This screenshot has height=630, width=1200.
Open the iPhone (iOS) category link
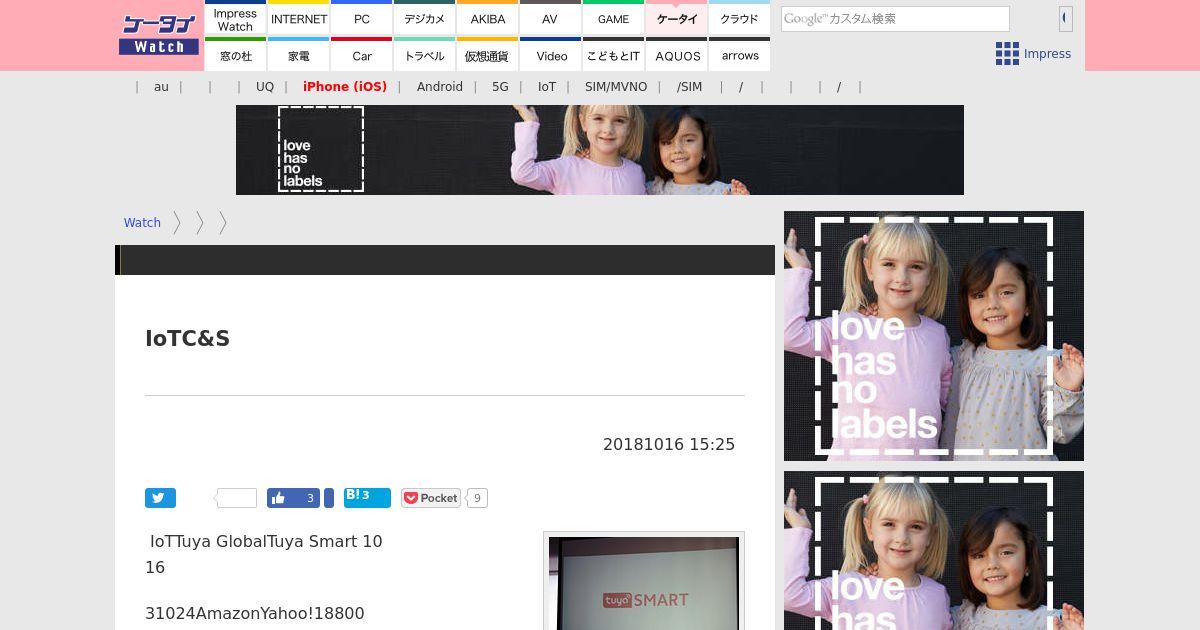[345, 87]
